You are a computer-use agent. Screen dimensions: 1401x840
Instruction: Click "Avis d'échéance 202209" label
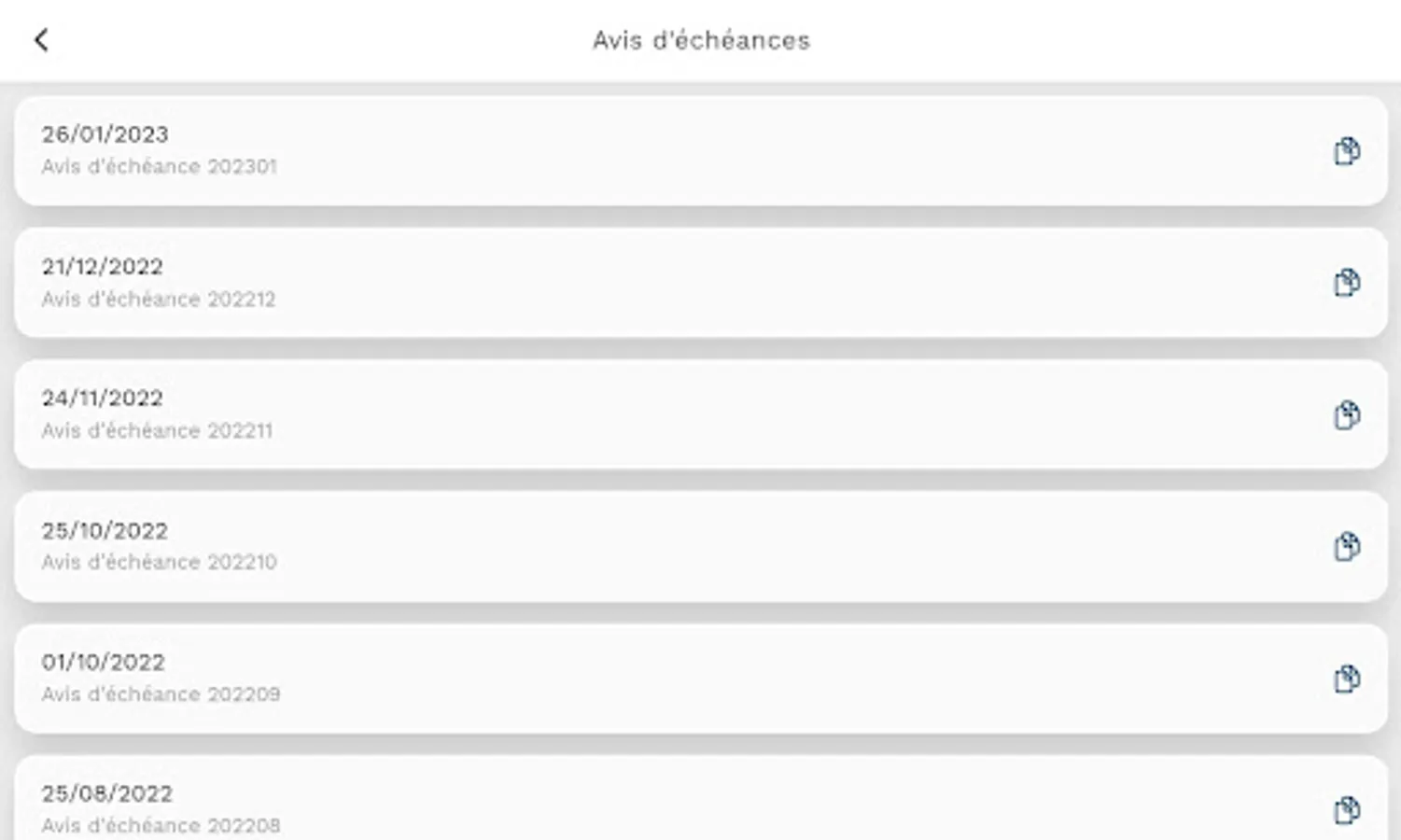pos(161,694)
